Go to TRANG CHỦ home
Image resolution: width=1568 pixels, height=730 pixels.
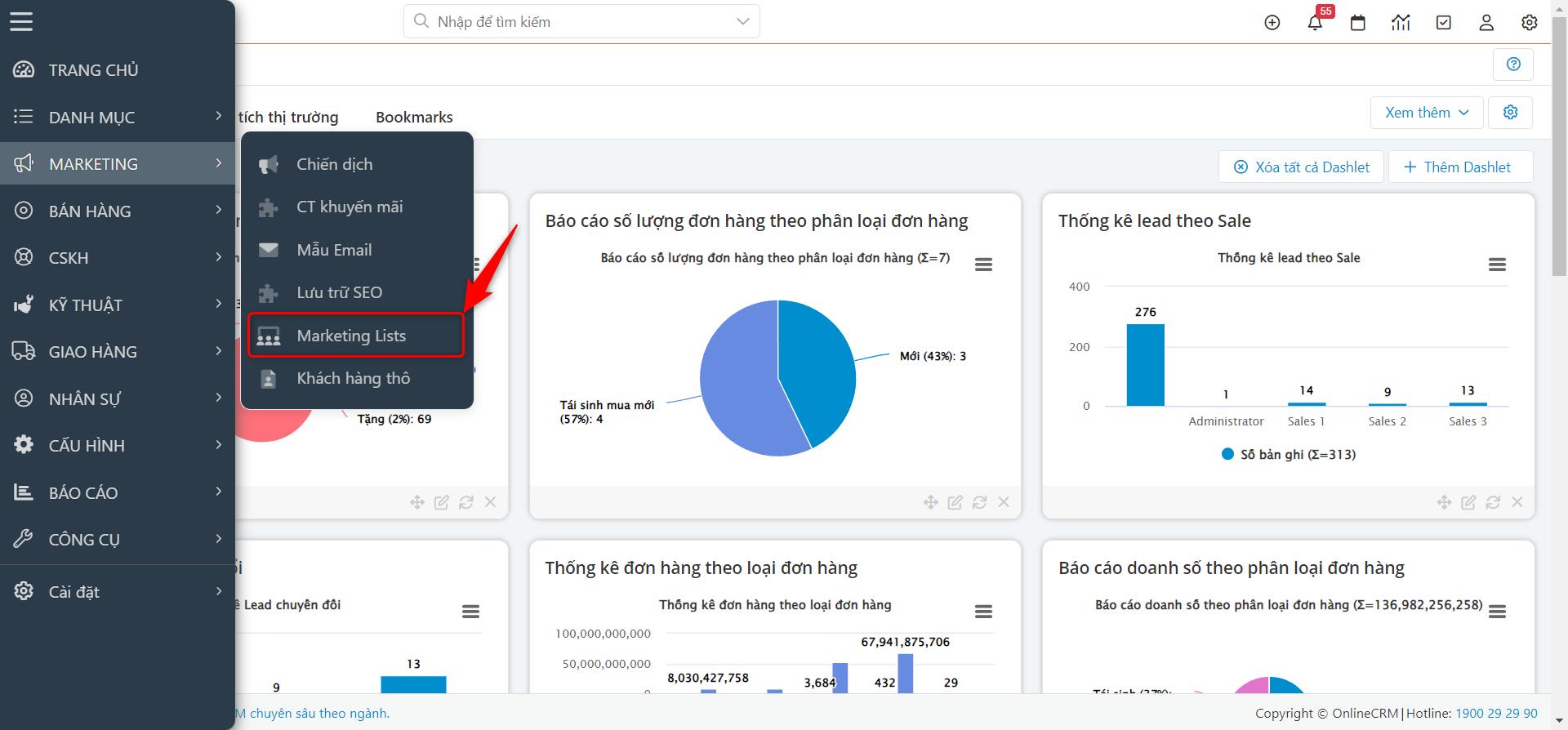tap(118, 69)
